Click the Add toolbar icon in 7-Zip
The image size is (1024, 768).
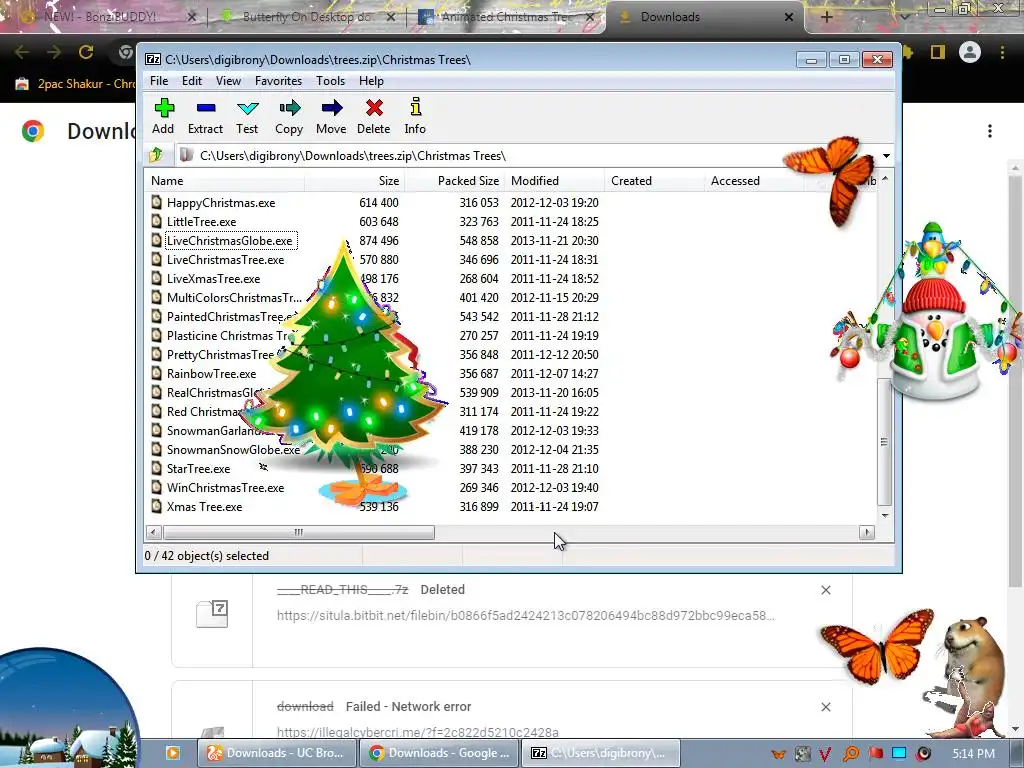pyautogui.click(x=164, y=108)
